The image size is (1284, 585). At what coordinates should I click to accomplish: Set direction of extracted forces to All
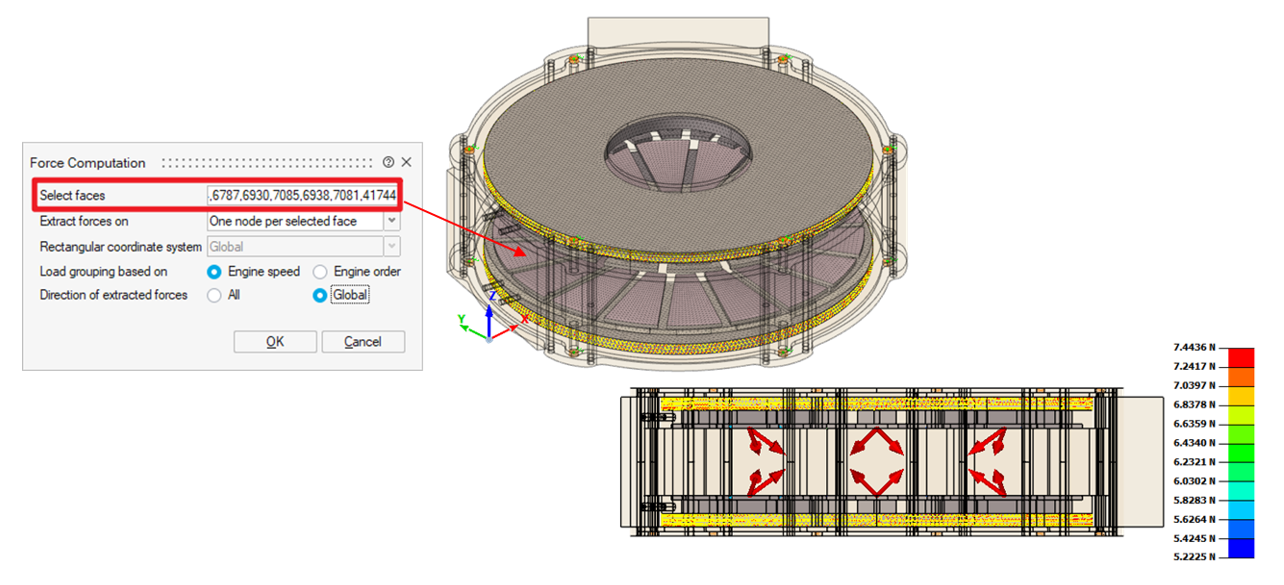(214, 295)
